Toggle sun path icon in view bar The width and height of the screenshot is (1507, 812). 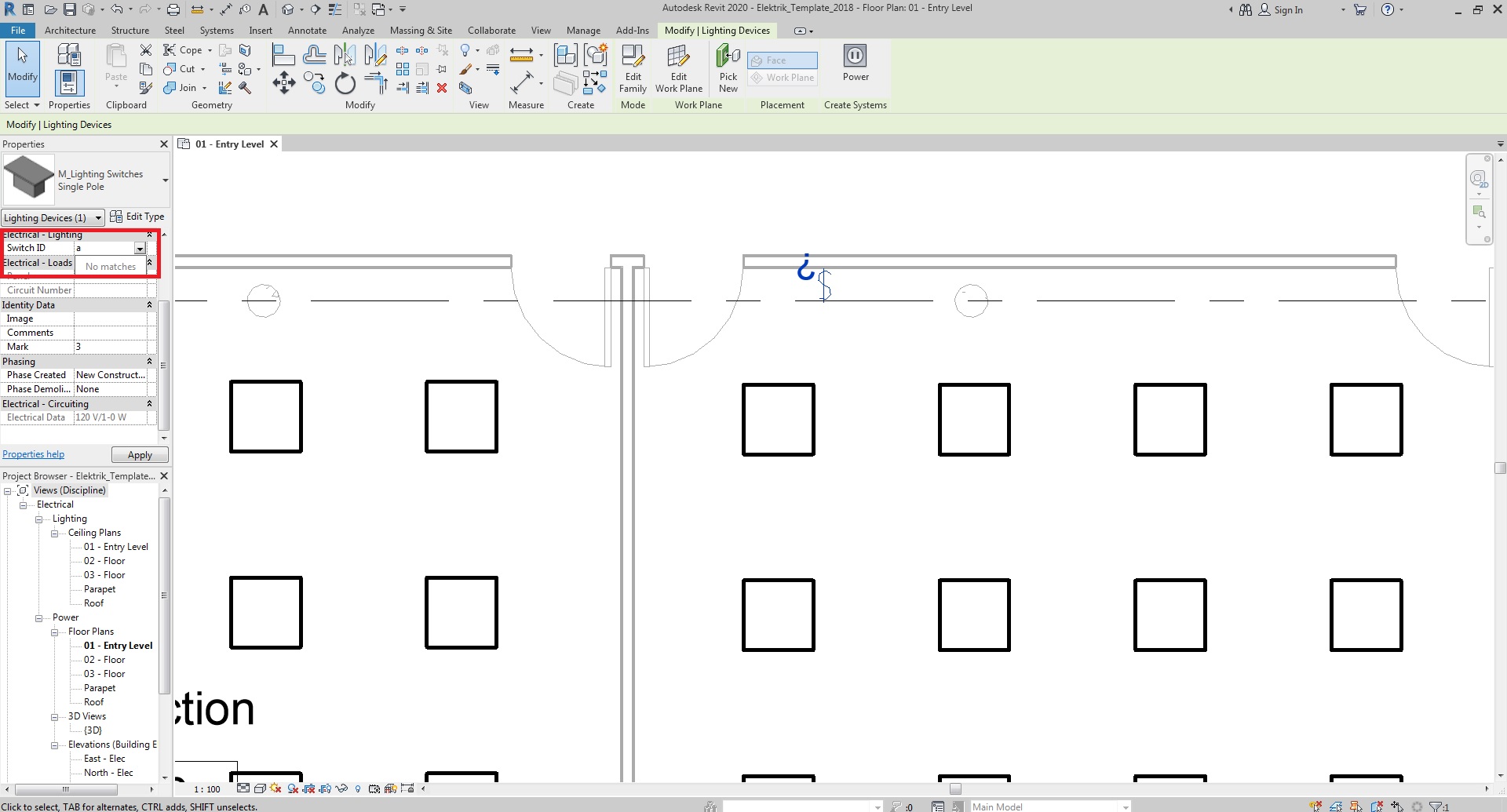tap(275, 788)
